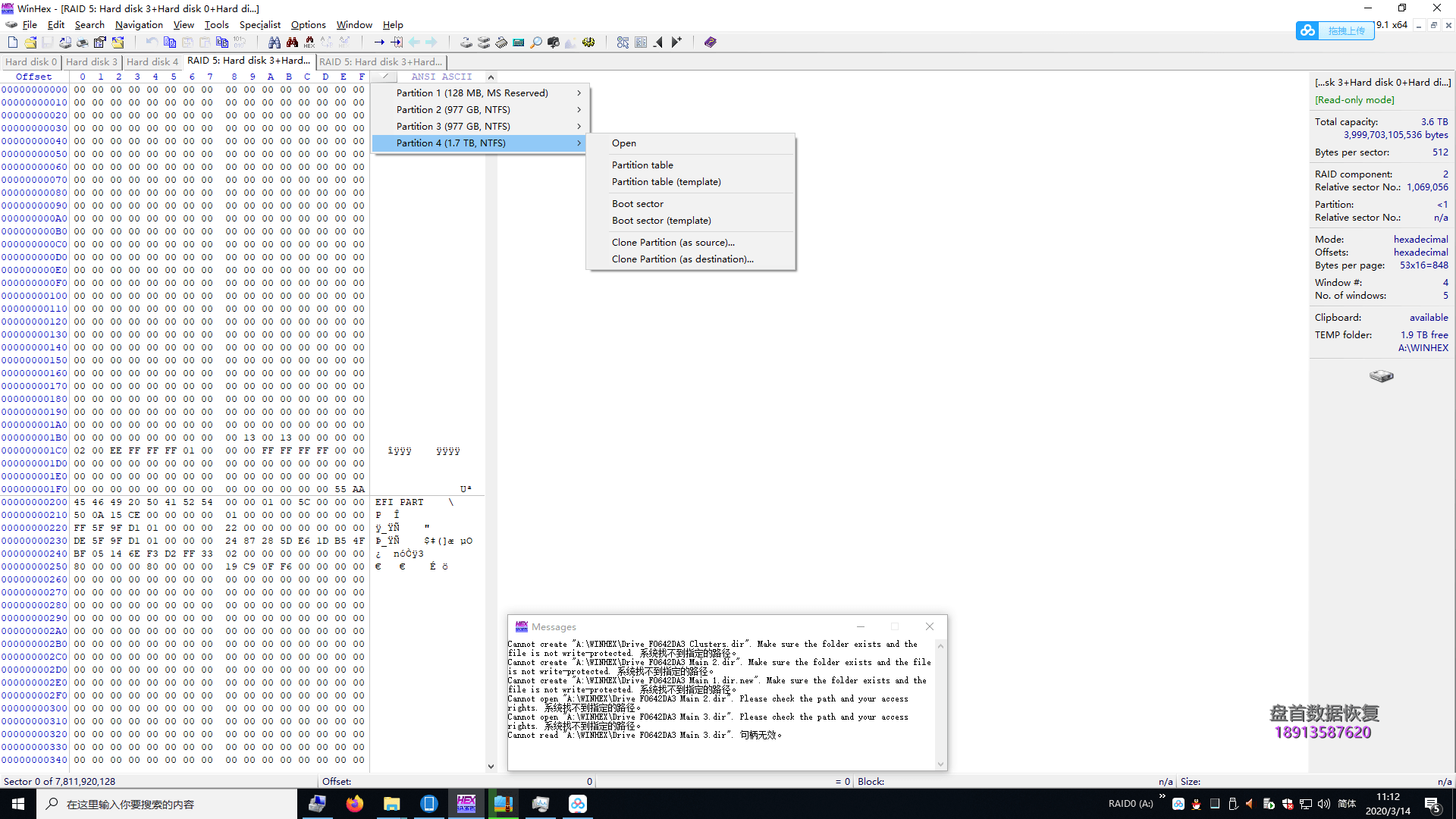Click the Open folder toolbar icon
Image resolution: width=1456 pixels, height=819 pixels.
[x=118, y=42]
